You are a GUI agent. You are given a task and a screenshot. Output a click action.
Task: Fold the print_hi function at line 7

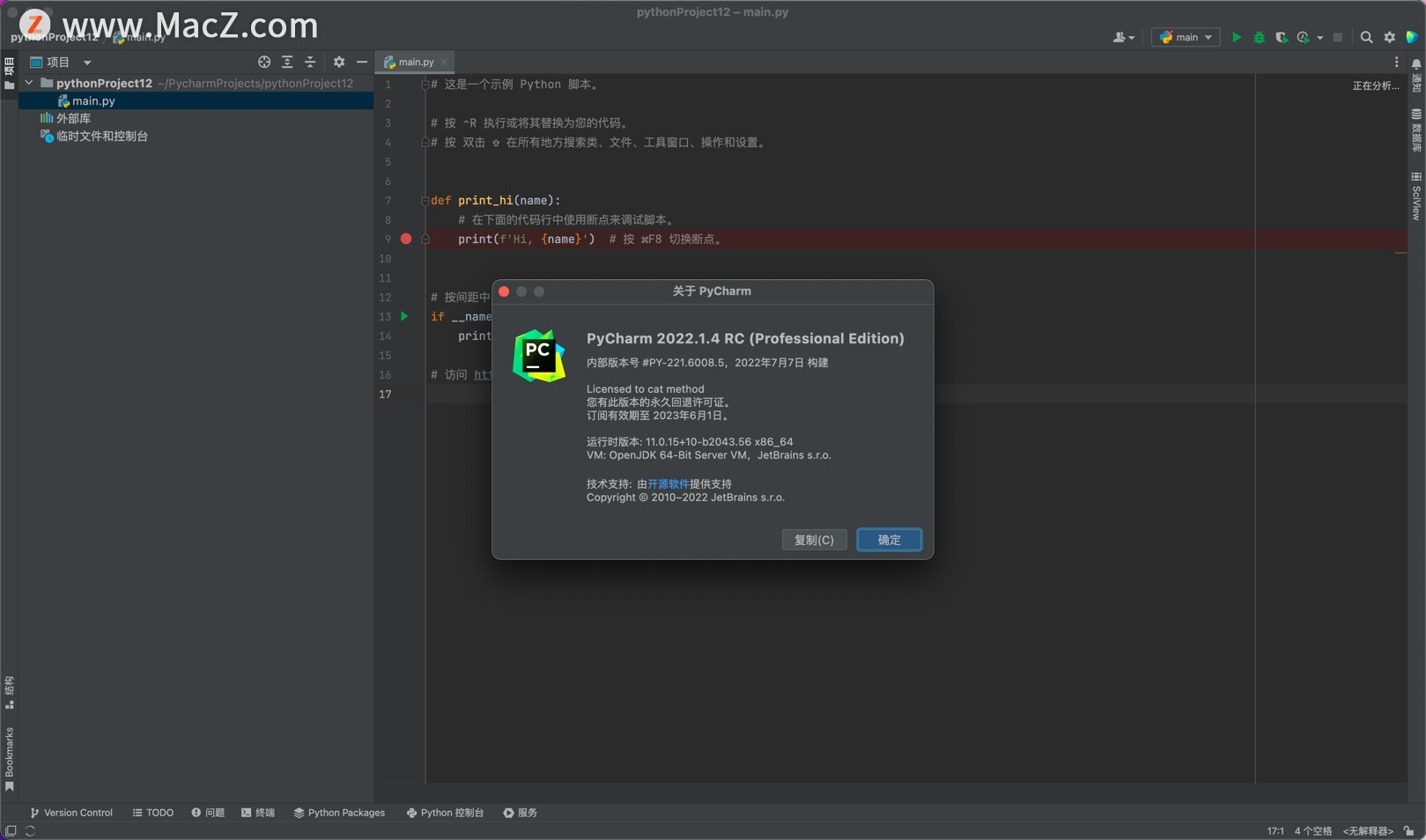pyautogui.click(x=425, y=201)
